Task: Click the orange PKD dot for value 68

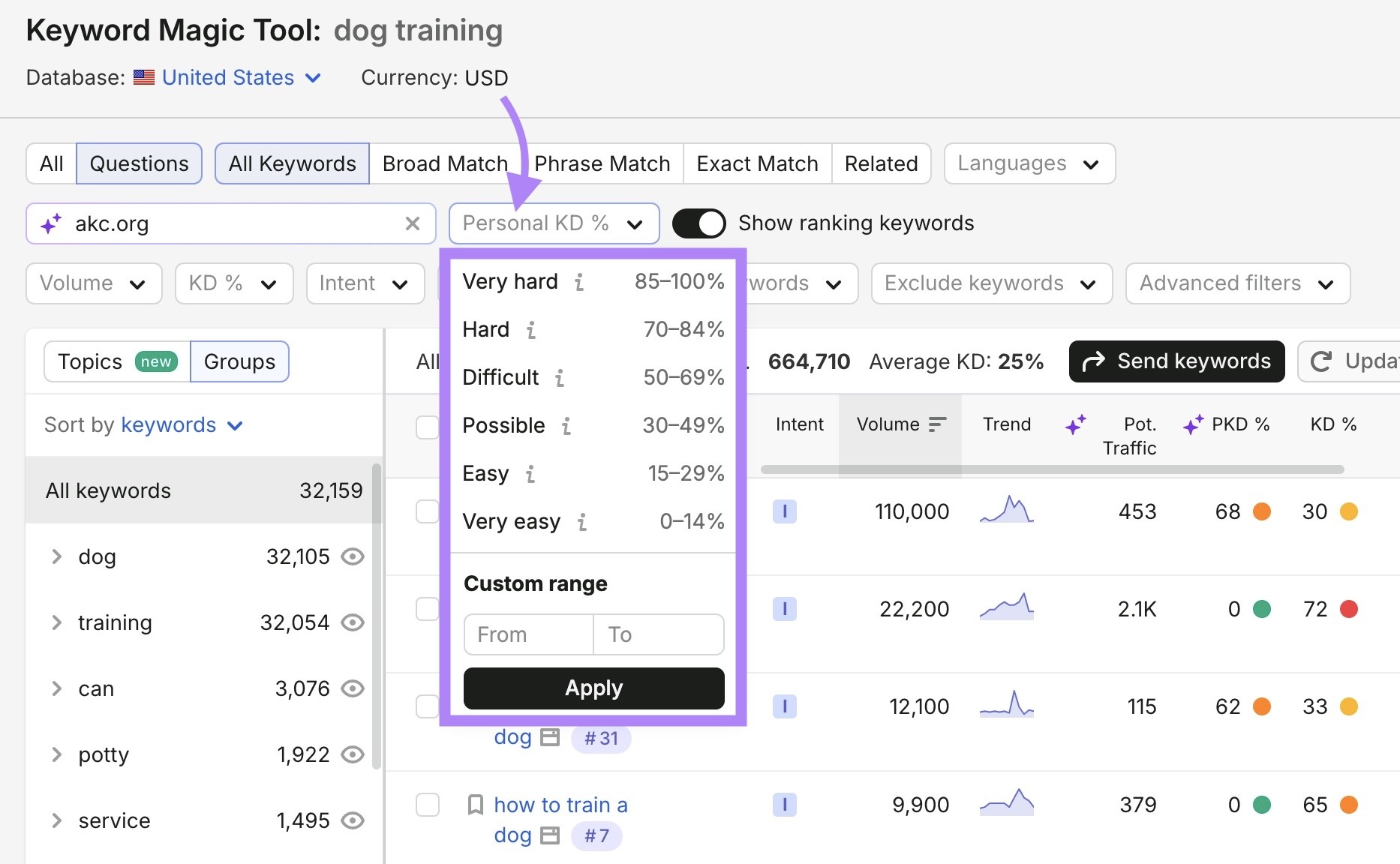Action: click(1262, 511)
